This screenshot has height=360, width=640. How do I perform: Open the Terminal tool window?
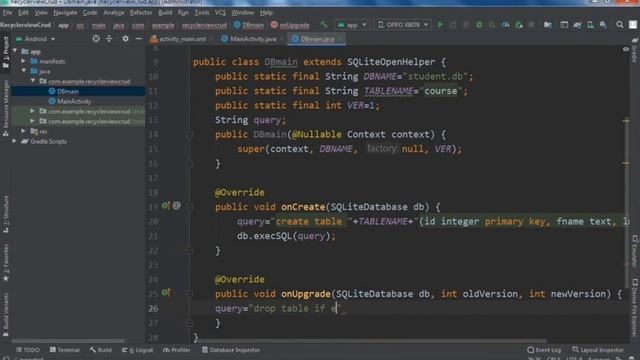coord(64,350)
